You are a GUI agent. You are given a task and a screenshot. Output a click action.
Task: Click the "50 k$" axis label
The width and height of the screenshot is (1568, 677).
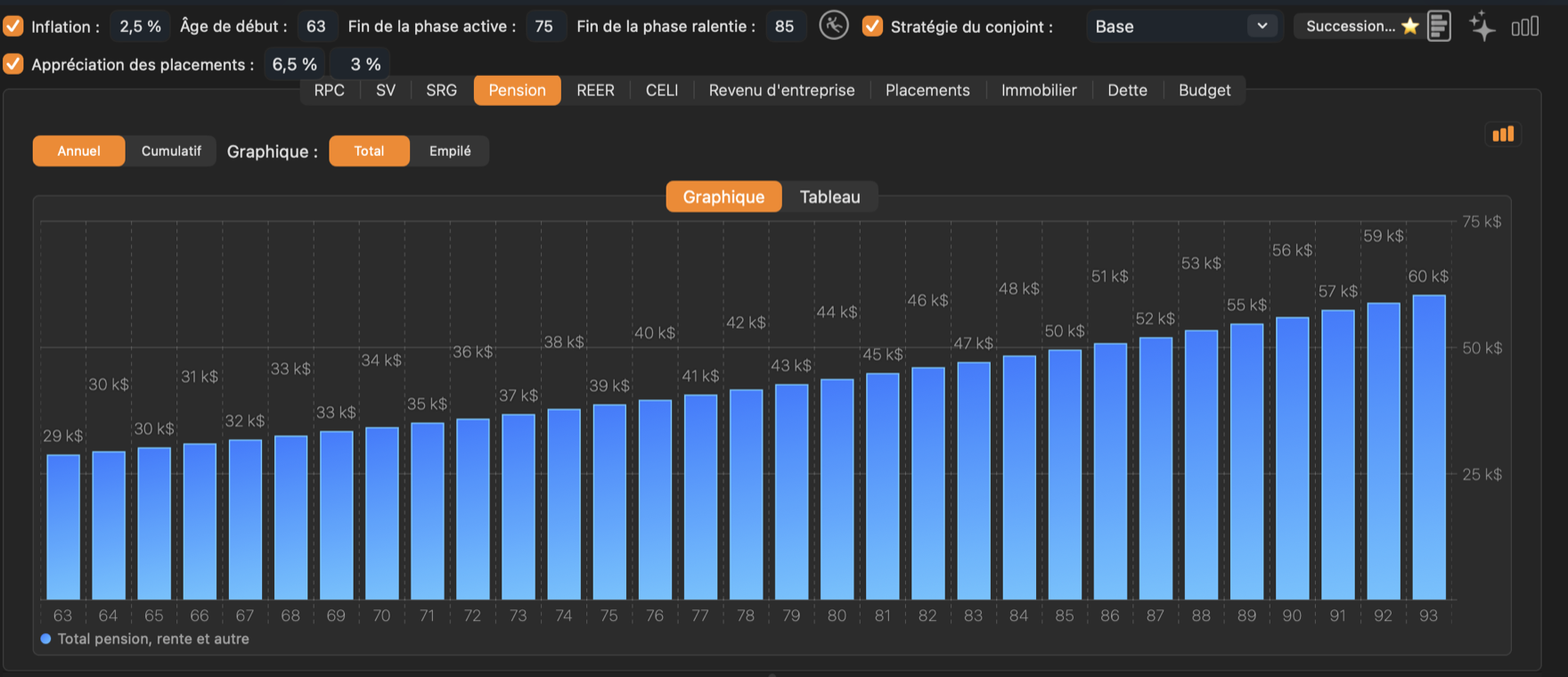[x=1482, y=347]
